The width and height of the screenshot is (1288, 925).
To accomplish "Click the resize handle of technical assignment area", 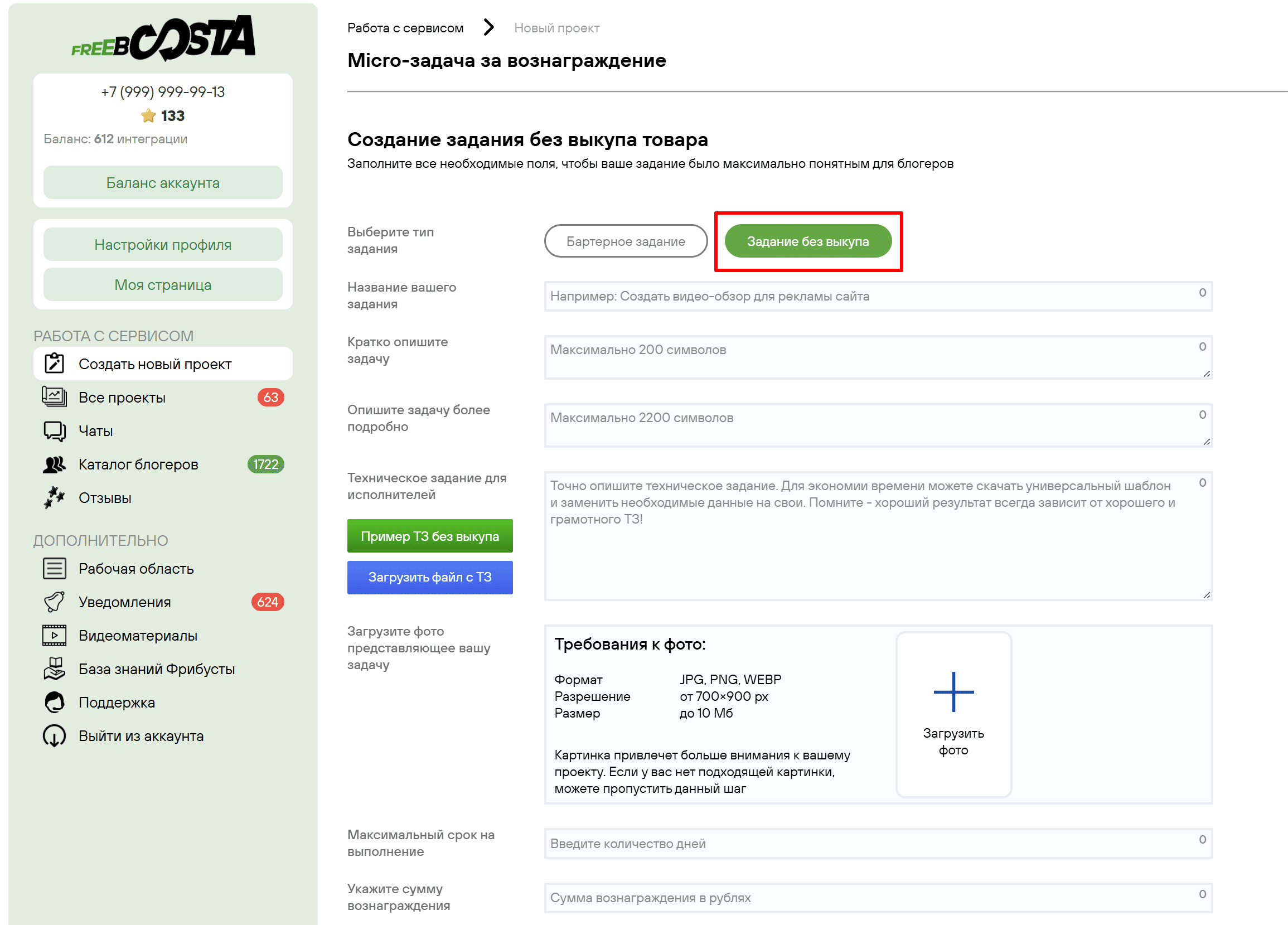I will (1206, 594).
